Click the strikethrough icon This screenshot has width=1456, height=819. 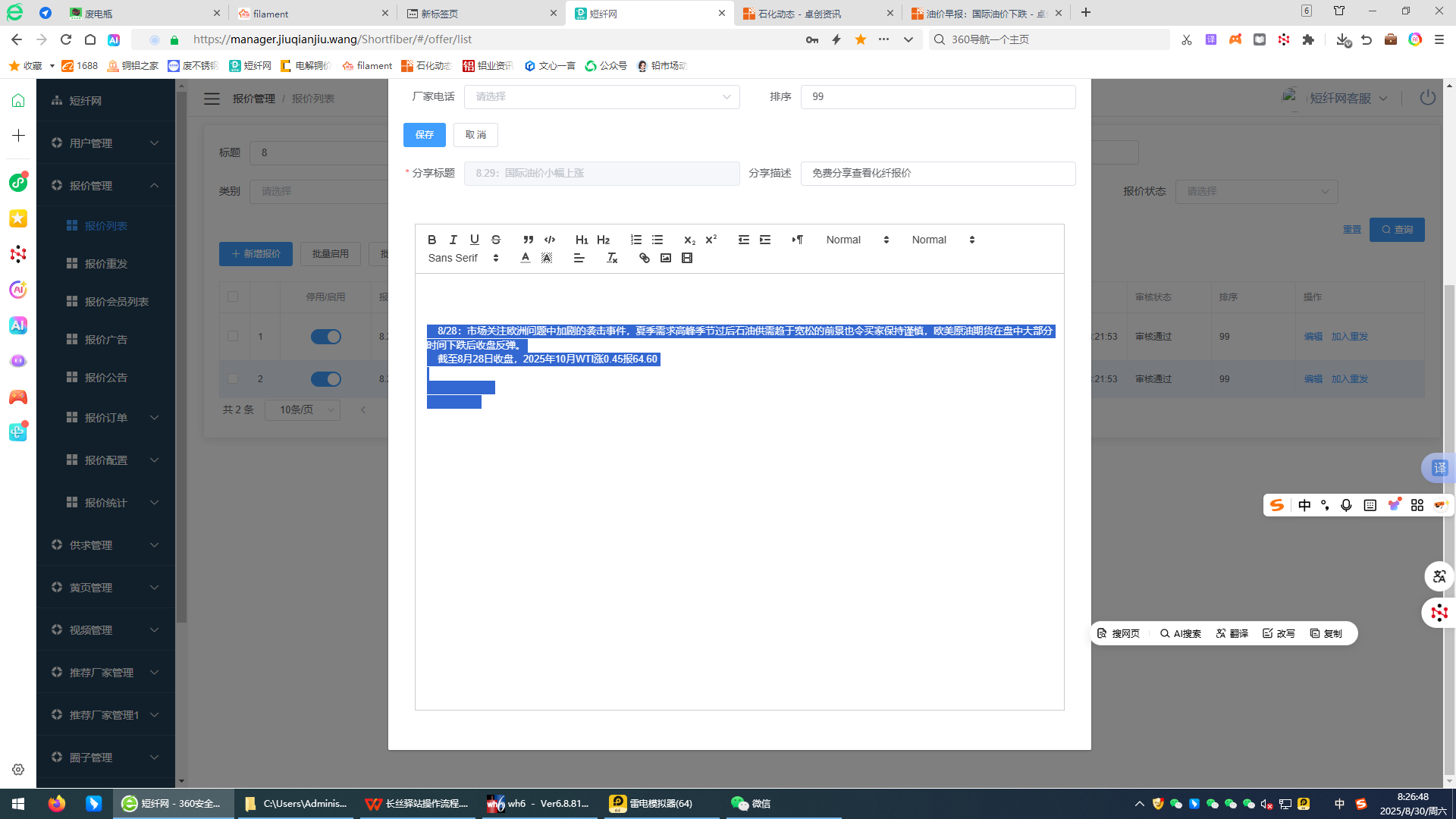tap(496, 240)
